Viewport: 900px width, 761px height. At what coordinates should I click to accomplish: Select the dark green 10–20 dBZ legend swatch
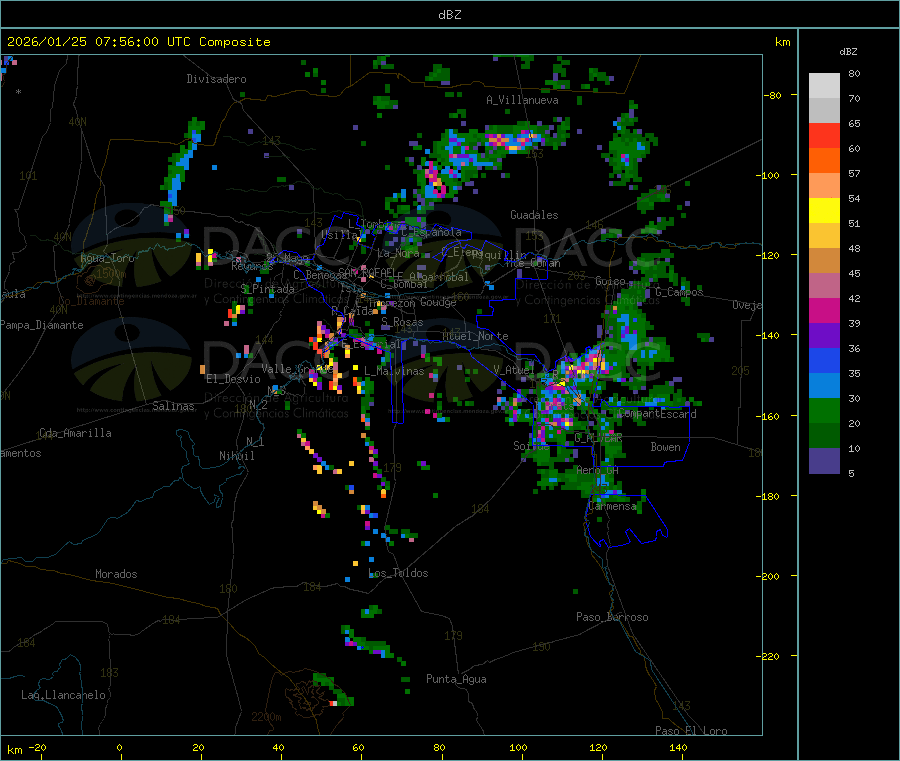point(824,436)
